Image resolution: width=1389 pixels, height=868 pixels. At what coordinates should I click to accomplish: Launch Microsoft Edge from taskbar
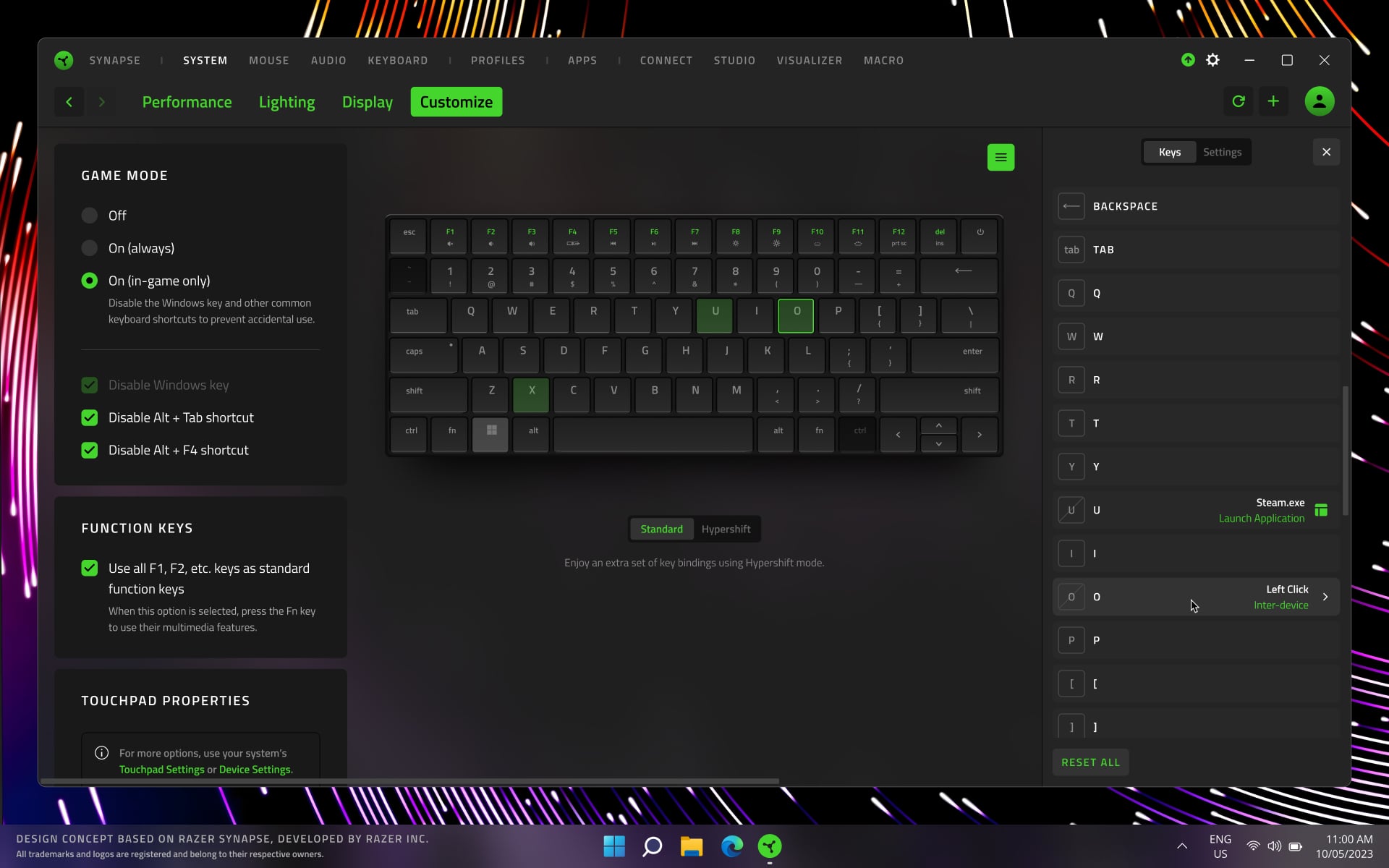coord(731,846)
